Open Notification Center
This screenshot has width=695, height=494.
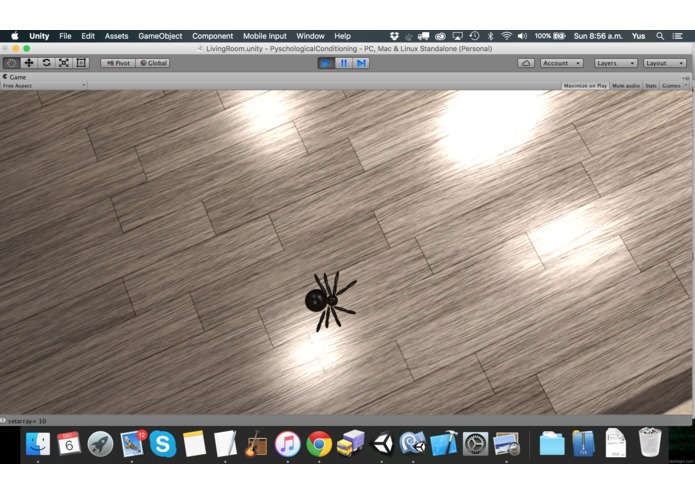click(x=677, y=36)
